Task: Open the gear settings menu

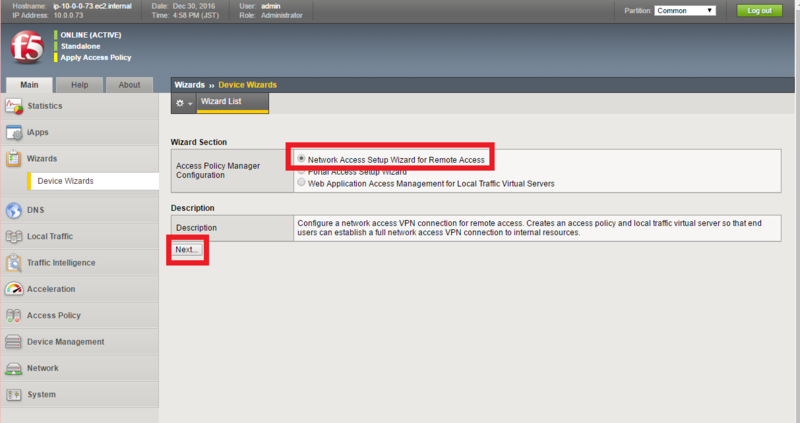Action: (x=184, y=103)
